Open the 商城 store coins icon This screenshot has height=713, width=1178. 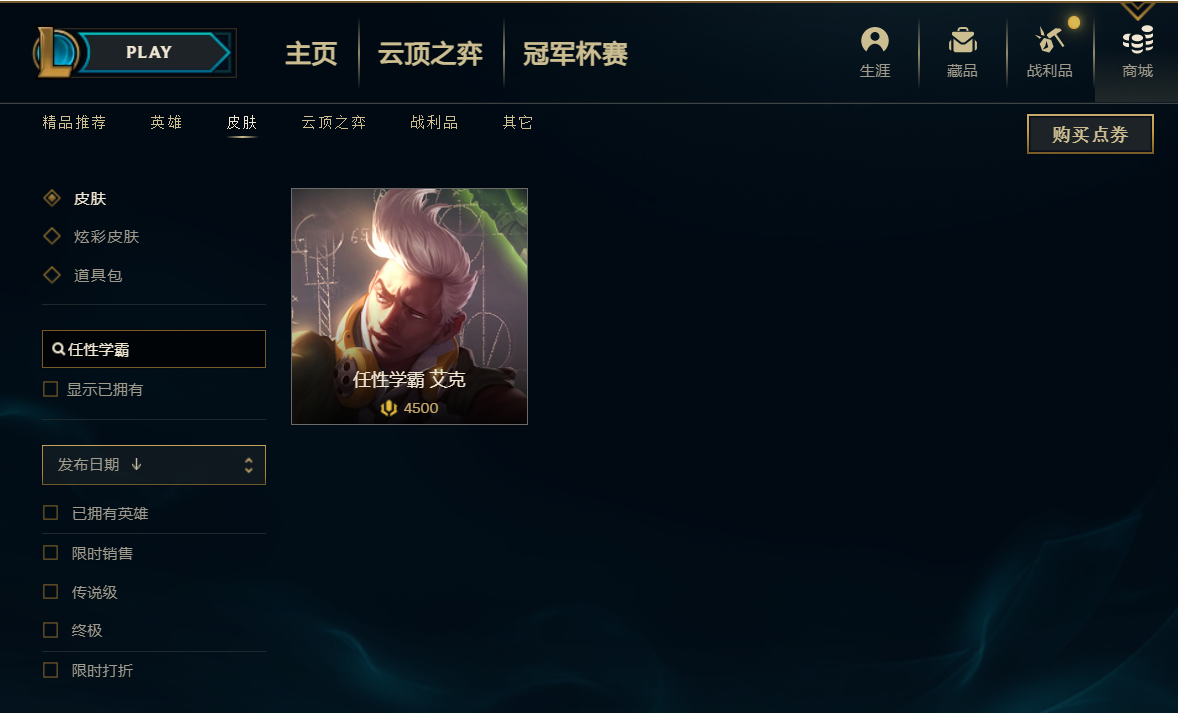click(1137, 40)
